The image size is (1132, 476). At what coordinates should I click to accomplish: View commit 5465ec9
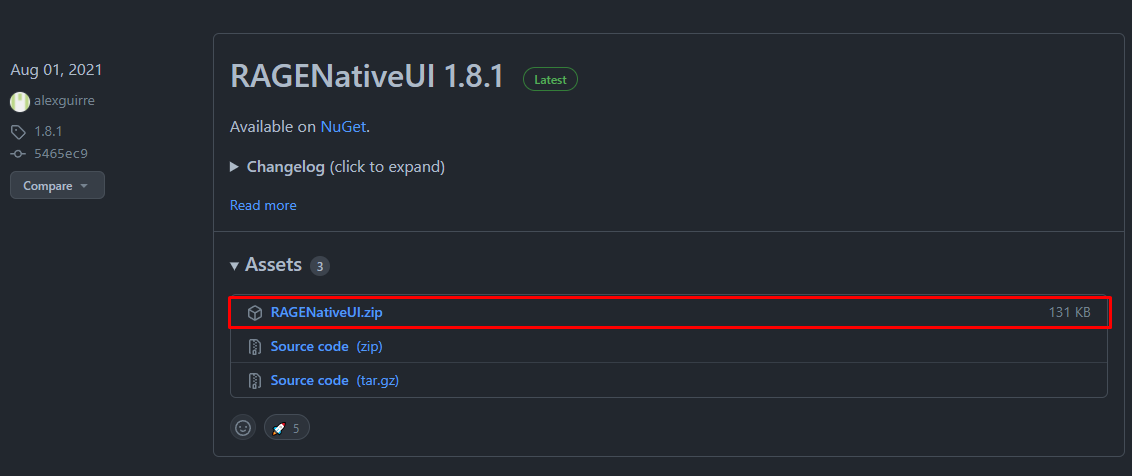pos(61,154)
